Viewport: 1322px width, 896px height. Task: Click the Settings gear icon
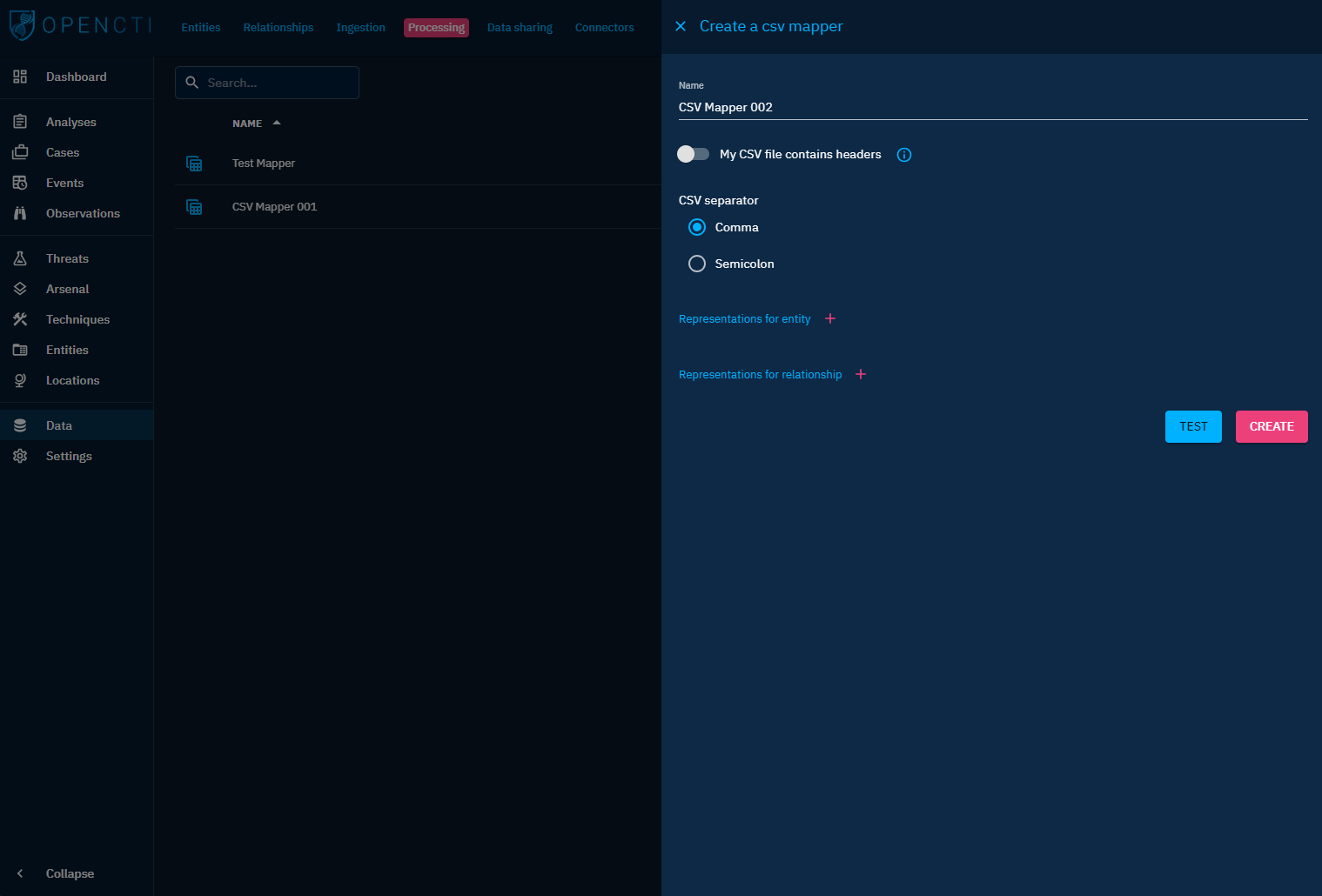pyautogui.click(x=20, y=456)
